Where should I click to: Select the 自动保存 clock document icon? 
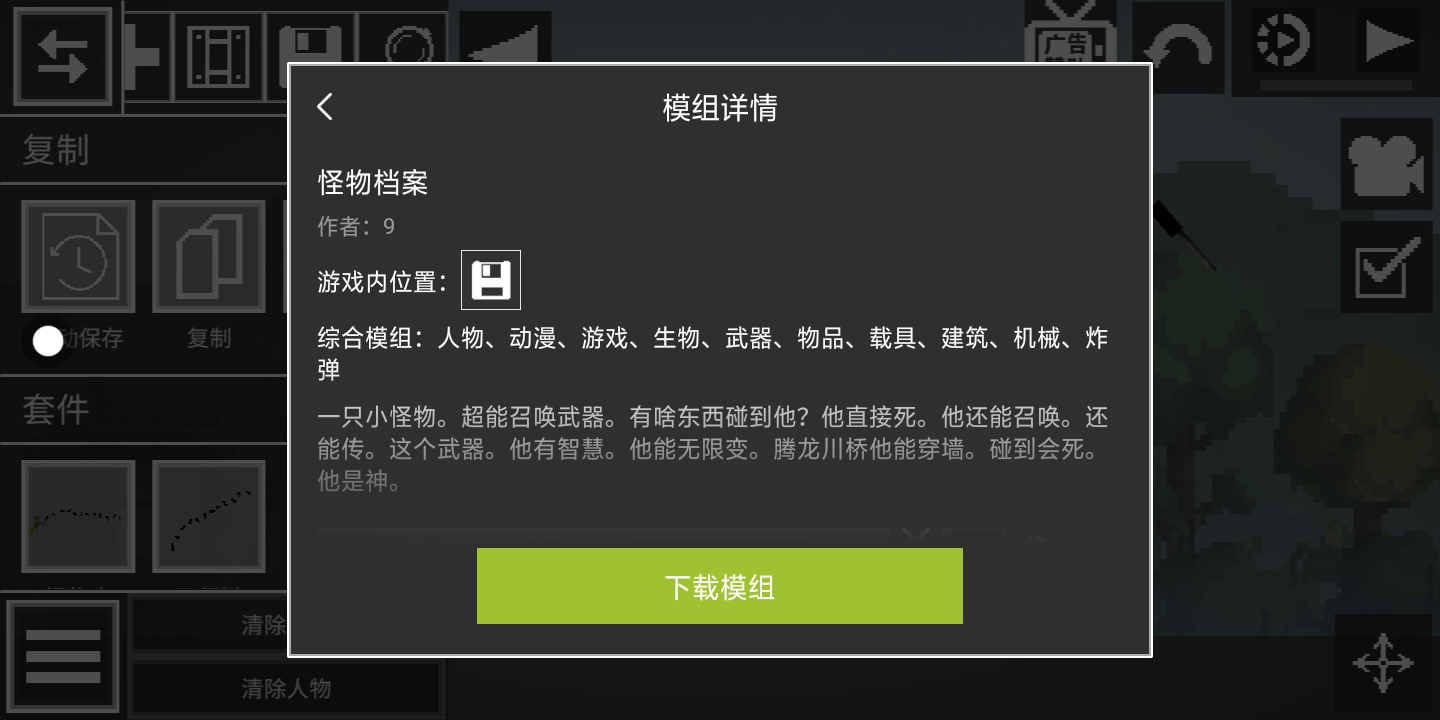(x=78, y=257)
